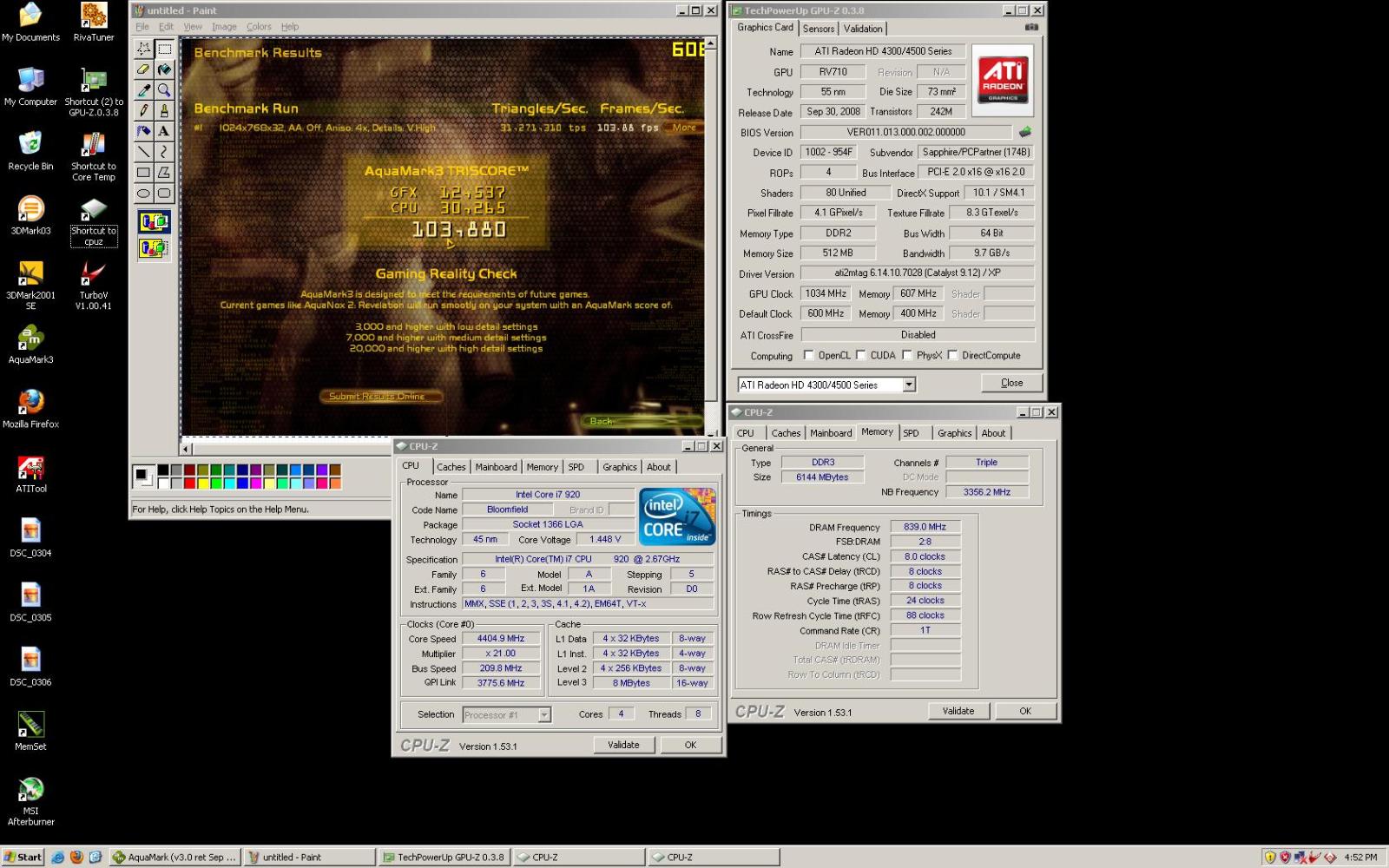Click OK in the CPU-Z Memory window
Viewport: 1389px width, 868px height.
[1025, 711]
